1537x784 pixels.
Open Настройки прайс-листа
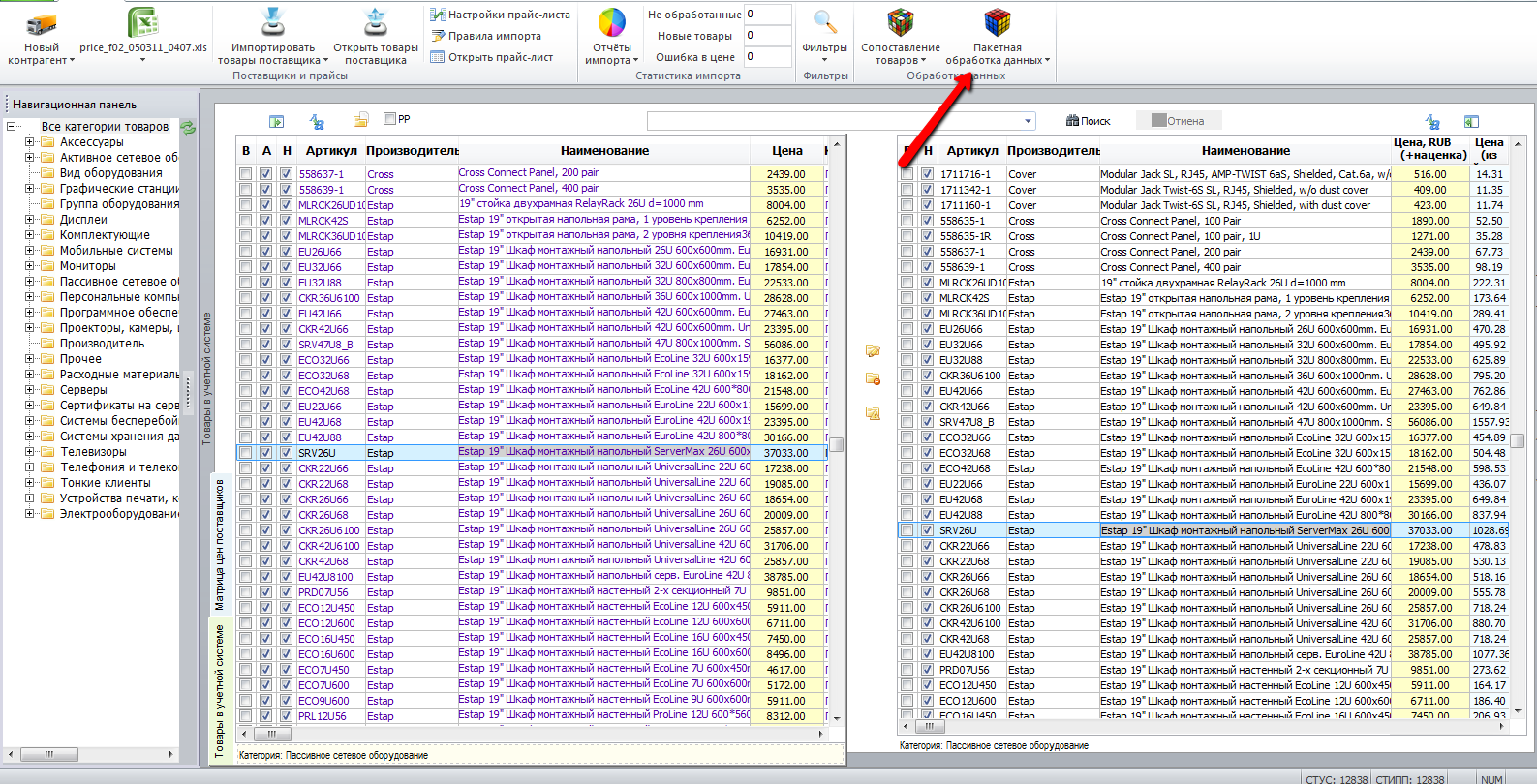500,15
